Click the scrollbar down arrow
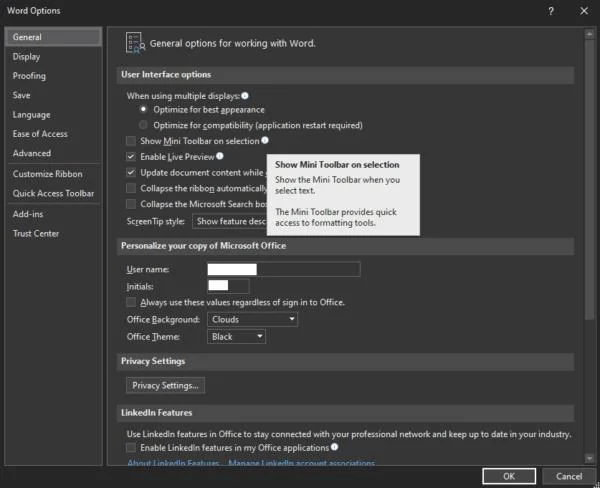 pyautogui.click(x=589, y=458)
